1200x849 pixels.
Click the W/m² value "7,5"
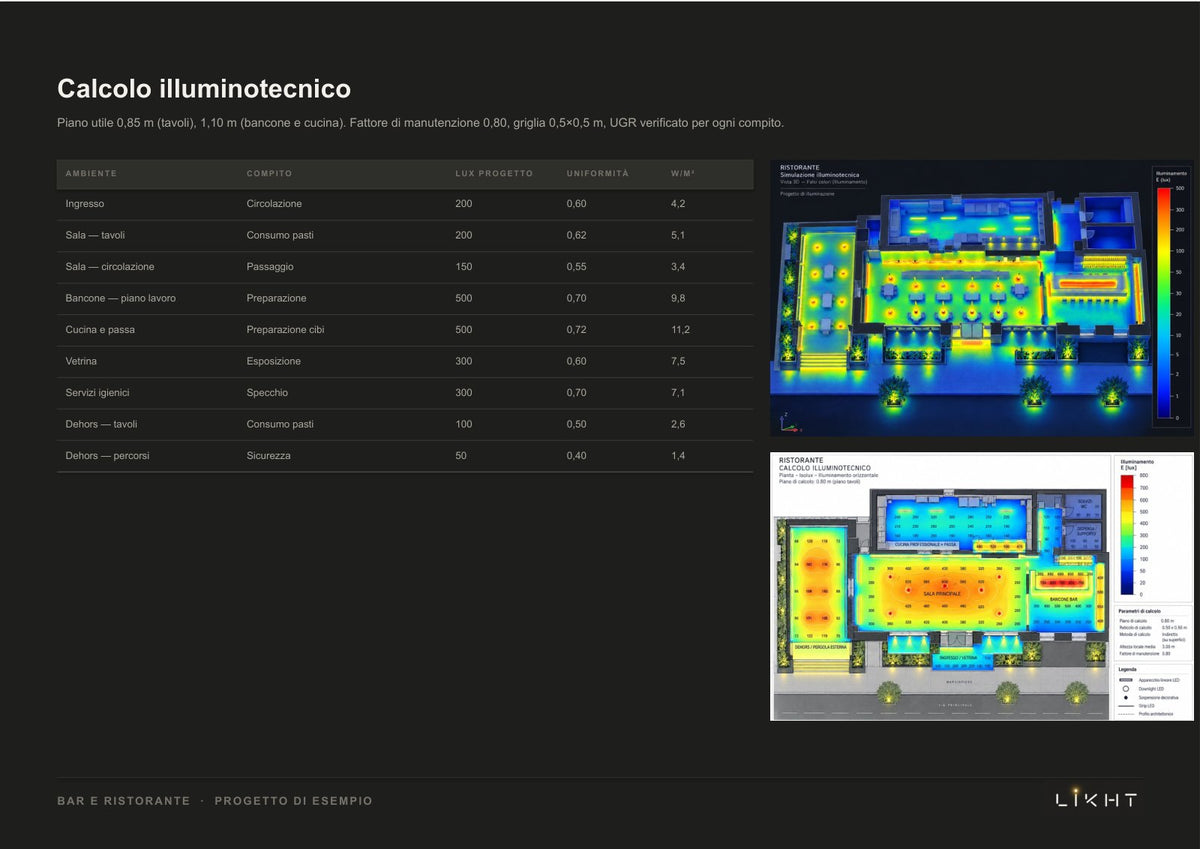click(679, 361)
